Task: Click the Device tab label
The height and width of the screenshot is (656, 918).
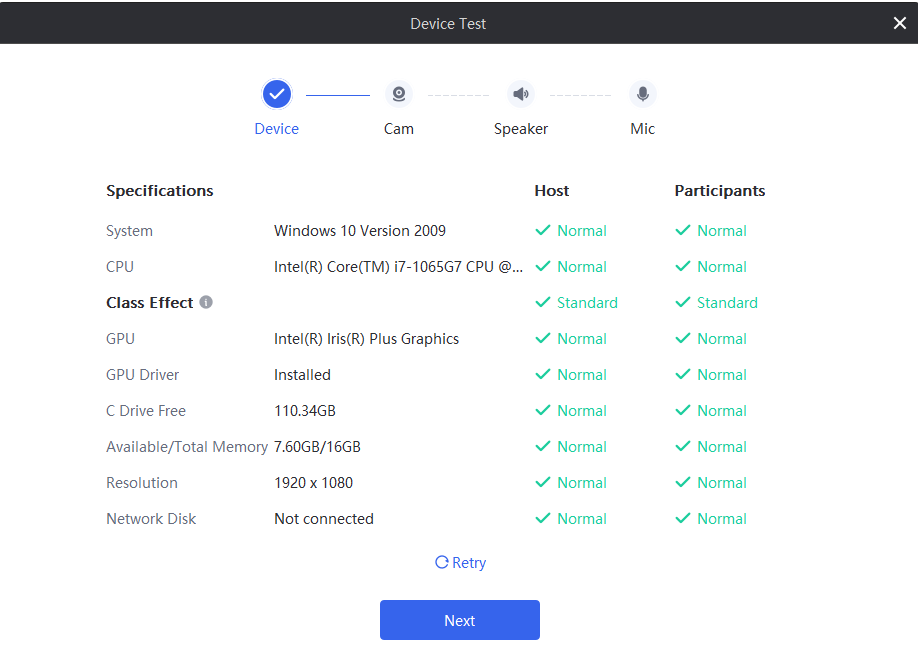Action: (277, 129)
